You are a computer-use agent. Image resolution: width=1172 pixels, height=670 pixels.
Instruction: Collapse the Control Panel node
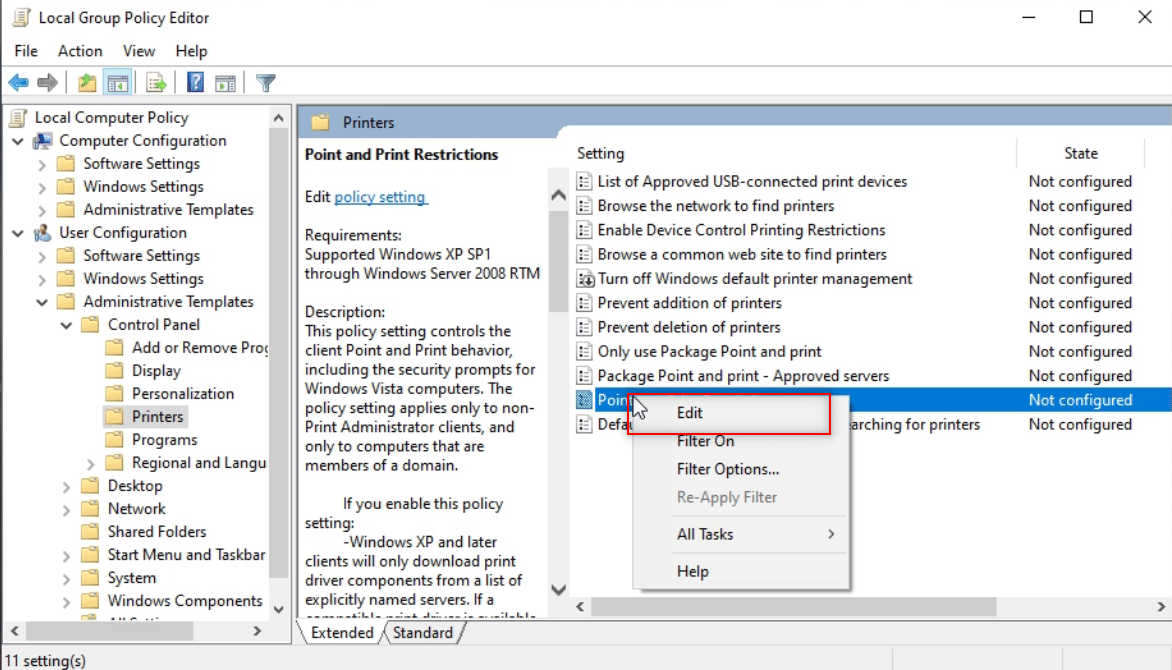coord(66,325)
